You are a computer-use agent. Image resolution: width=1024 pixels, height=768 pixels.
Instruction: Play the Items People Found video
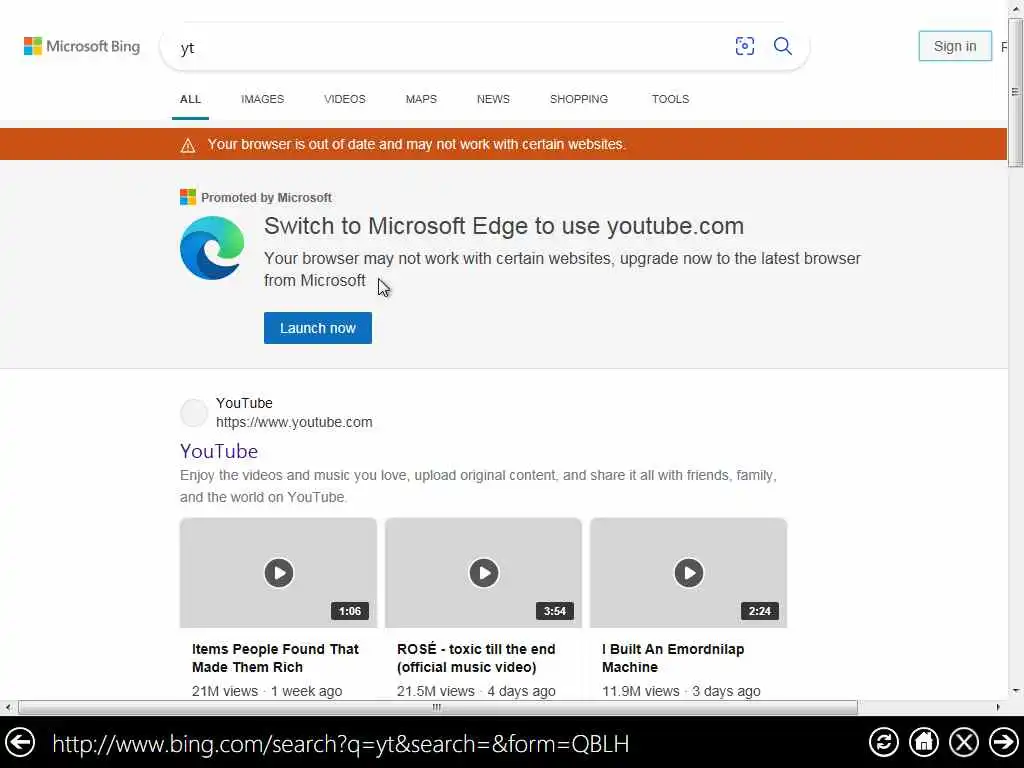pos(279,573)
